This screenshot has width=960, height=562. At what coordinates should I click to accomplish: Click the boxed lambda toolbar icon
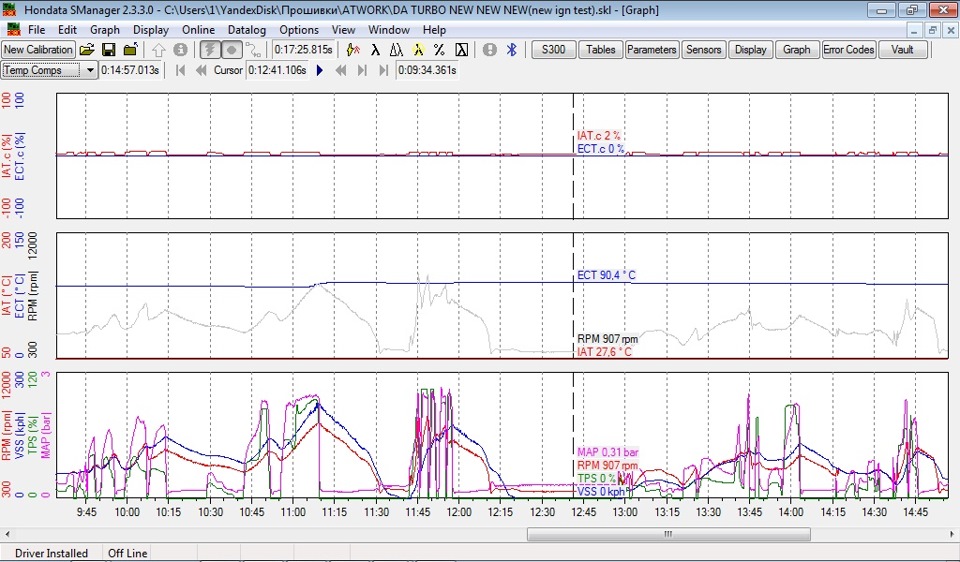pyautogui.click(x=462, y=50)
